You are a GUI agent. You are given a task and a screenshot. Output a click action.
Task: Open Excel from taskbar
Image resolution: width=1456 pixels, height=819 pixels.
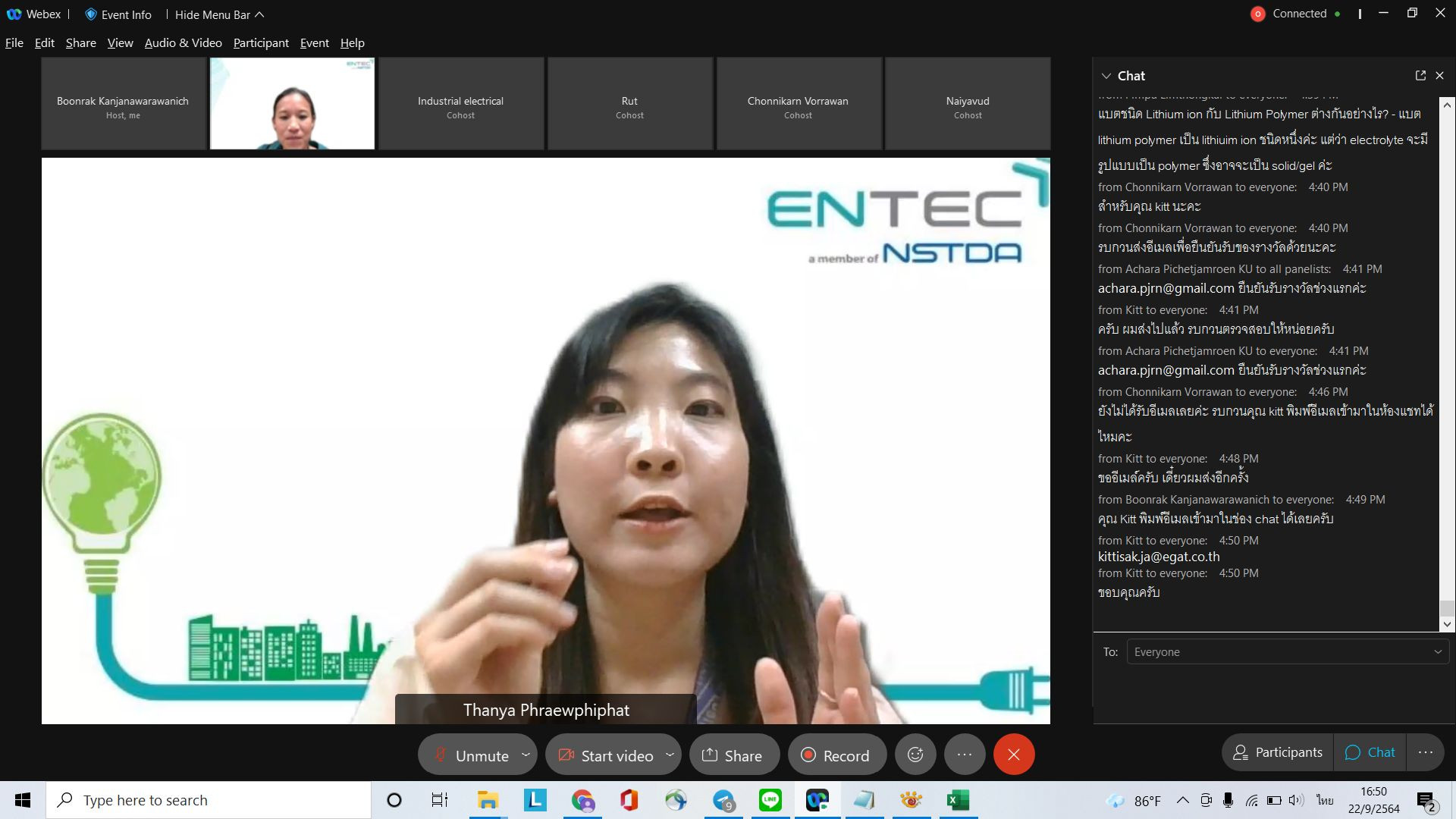click(958, 800)
